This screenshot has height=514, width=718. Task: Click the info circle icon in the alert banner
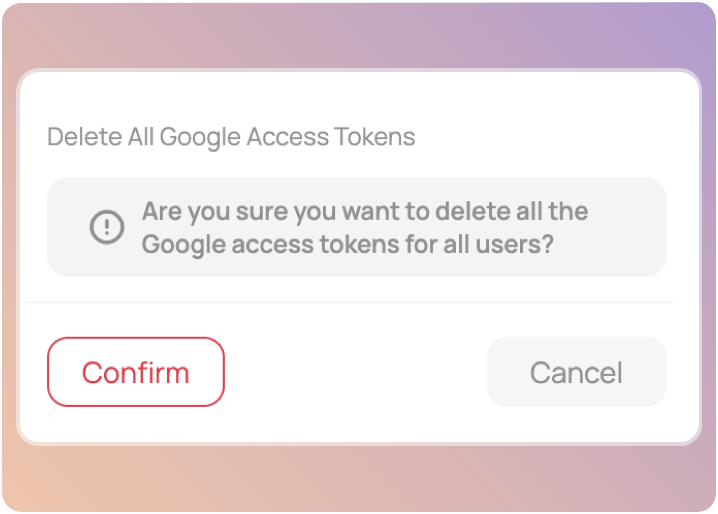(107, 227)
